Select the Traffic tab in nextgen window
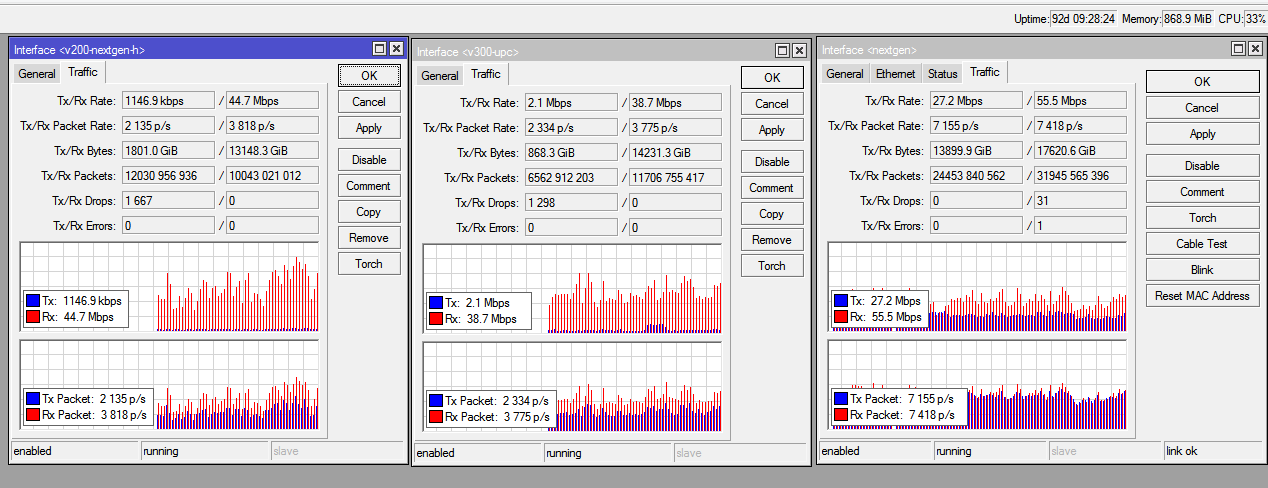Image resolution: width=1268 pixels, height=488 pixels. click(x=985, y=72)
